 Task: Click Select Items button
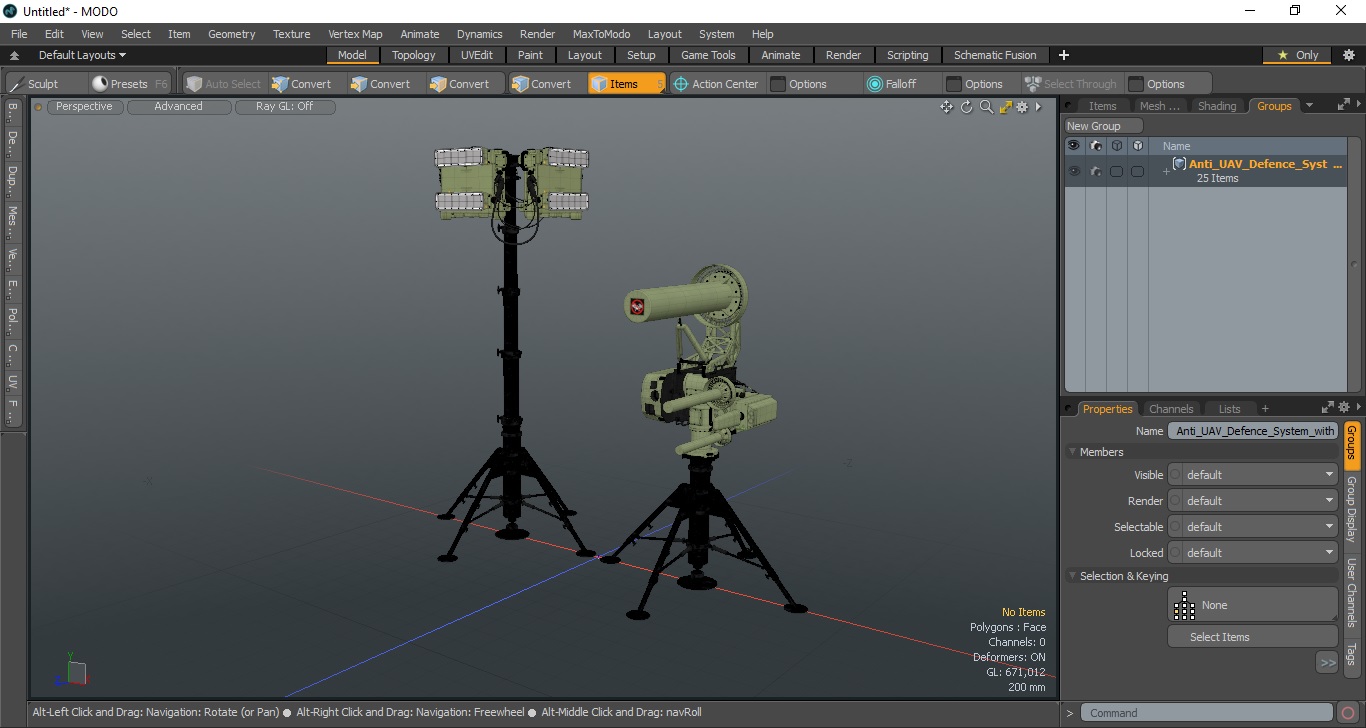(x=1253, y=637)
